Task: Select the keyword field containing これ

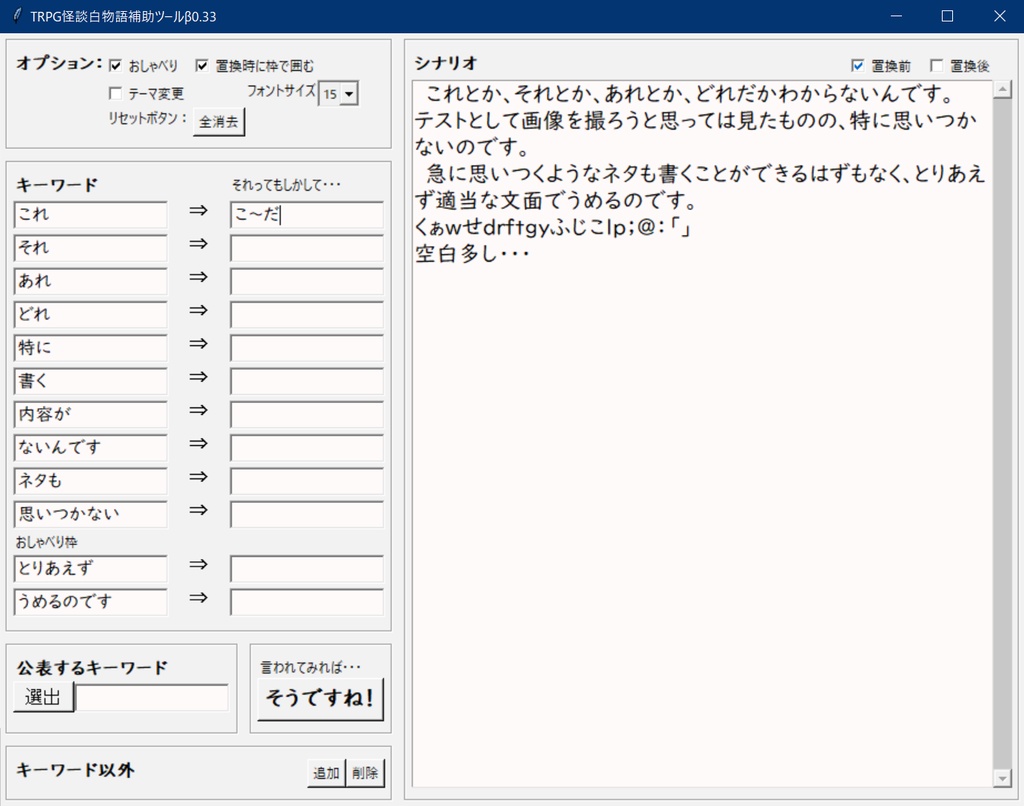Action: pyautogui.click(x=89, y=214)
